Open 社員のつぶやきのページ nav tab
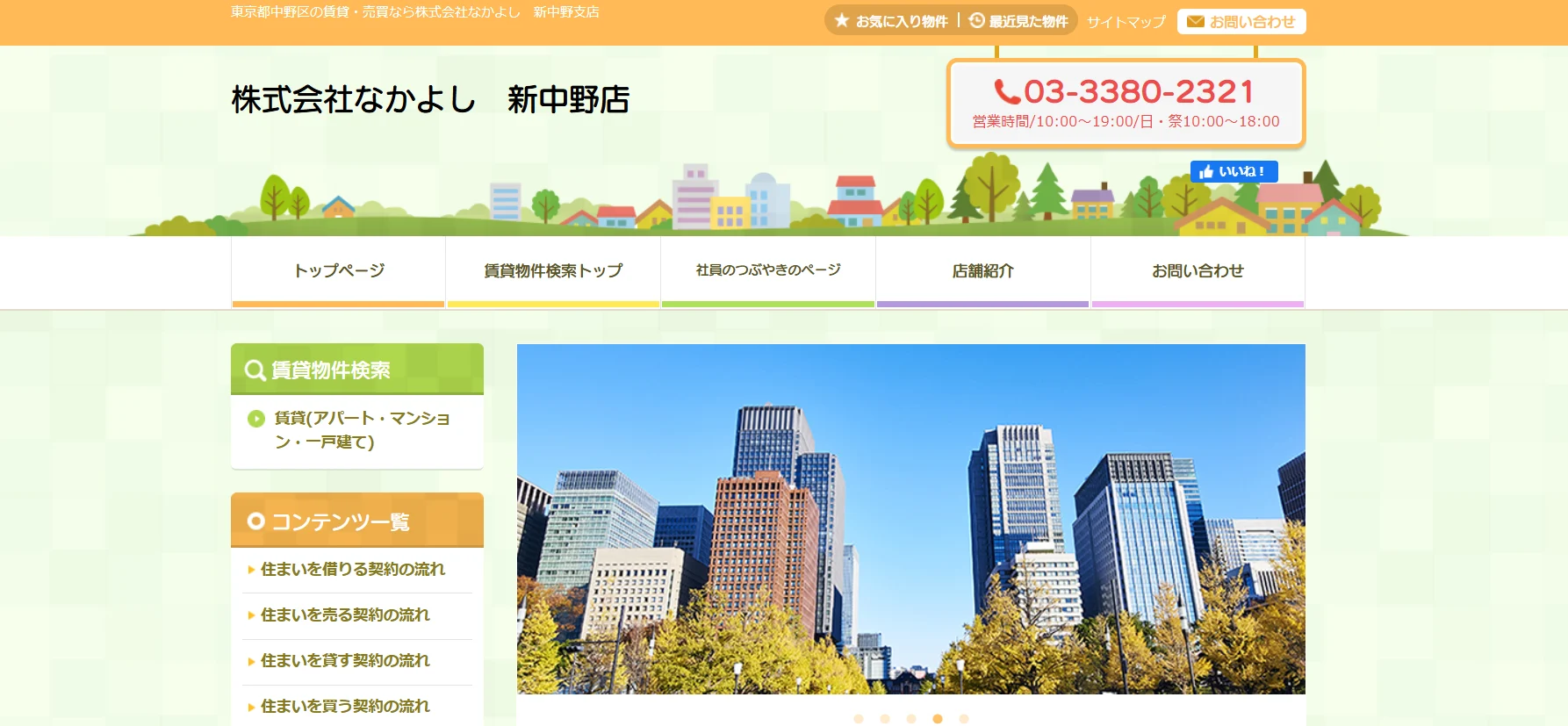The height and width of the screenshot is (726, 1568). coord(768,271)
